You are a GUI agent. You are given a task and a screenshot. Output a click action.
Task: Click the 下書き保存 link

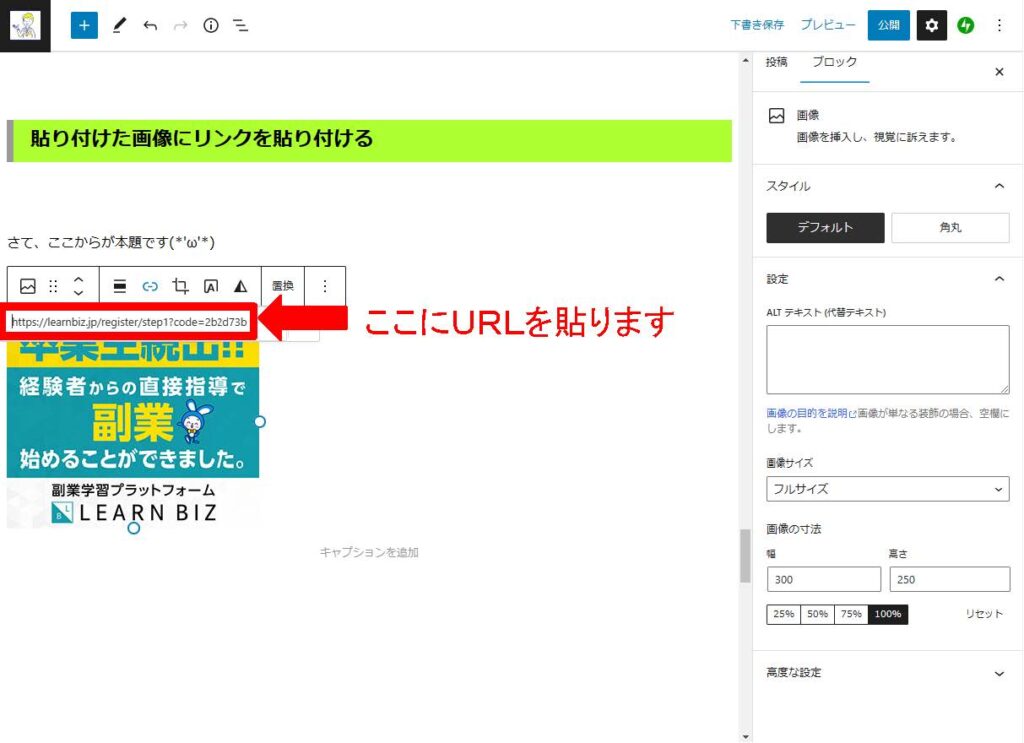pyautogui.click(x=757, y=25)
